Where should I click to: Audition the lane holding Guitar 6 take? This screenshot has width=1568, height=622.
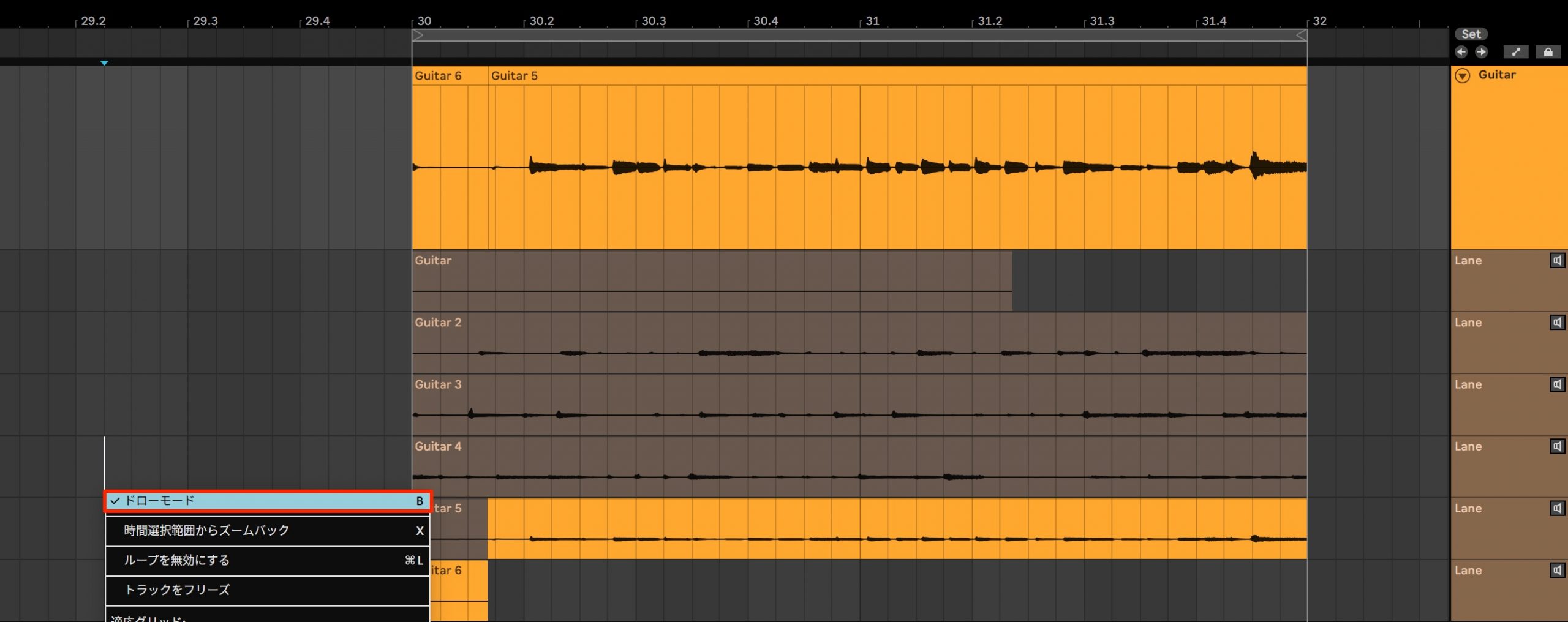[x=1557, y=571]
